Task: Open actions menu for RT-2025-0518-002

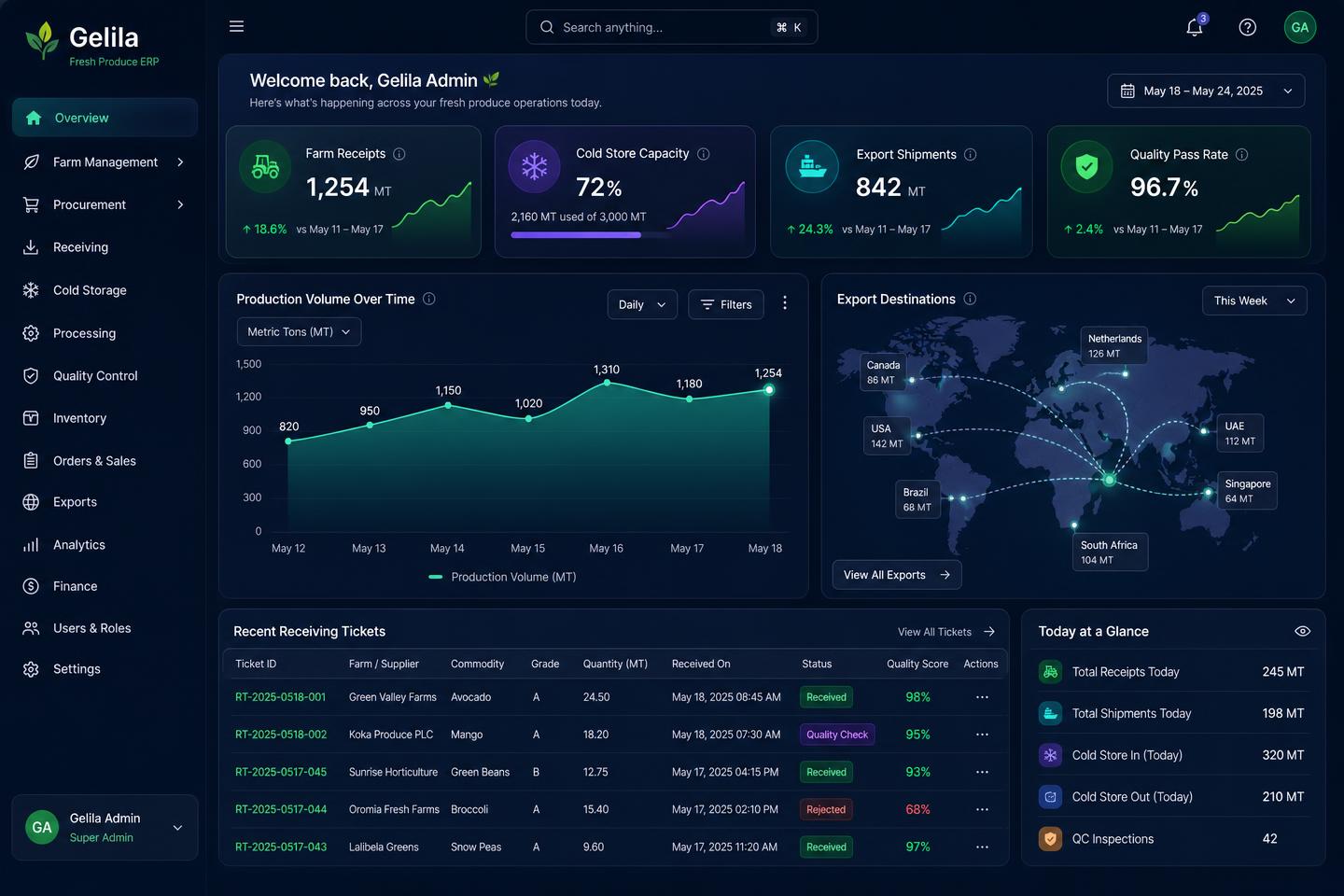Action: tap(982, 735)
